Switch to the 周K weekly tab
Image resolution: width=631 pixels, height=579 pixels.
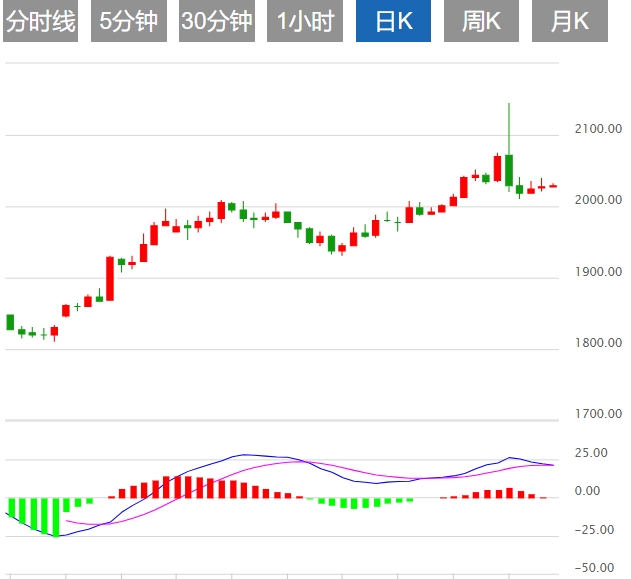pos(481,21)
